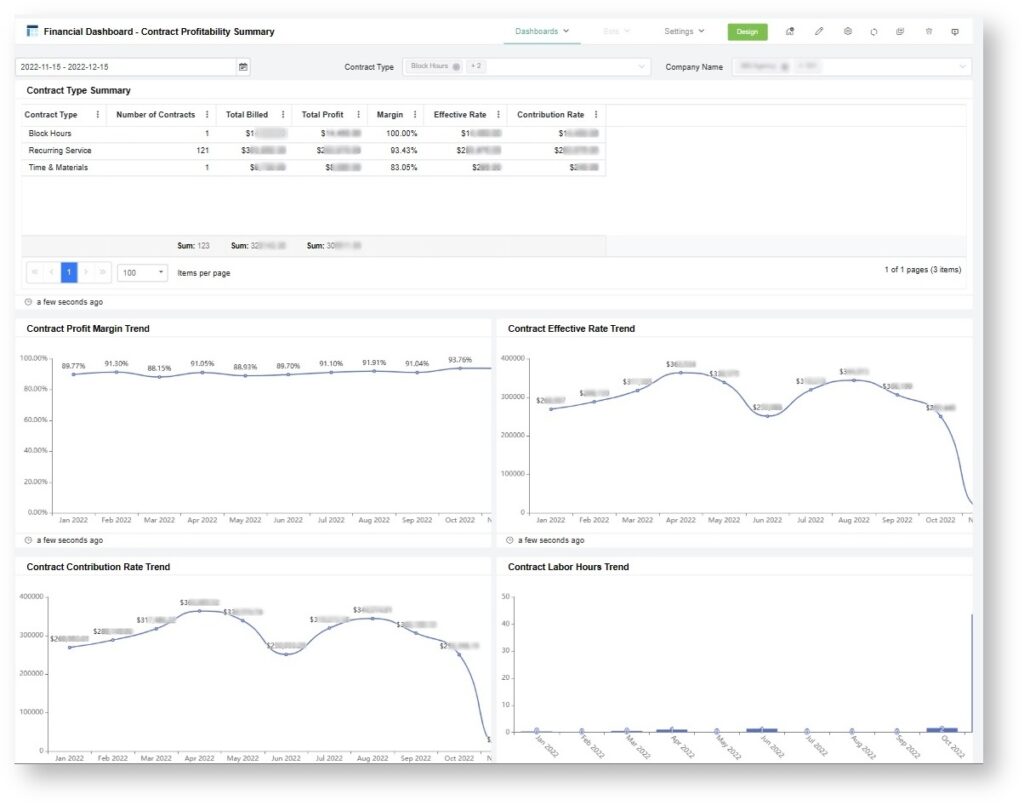
Task: Click the presentation display icon at top right
Action: click(x=955, y=31)
